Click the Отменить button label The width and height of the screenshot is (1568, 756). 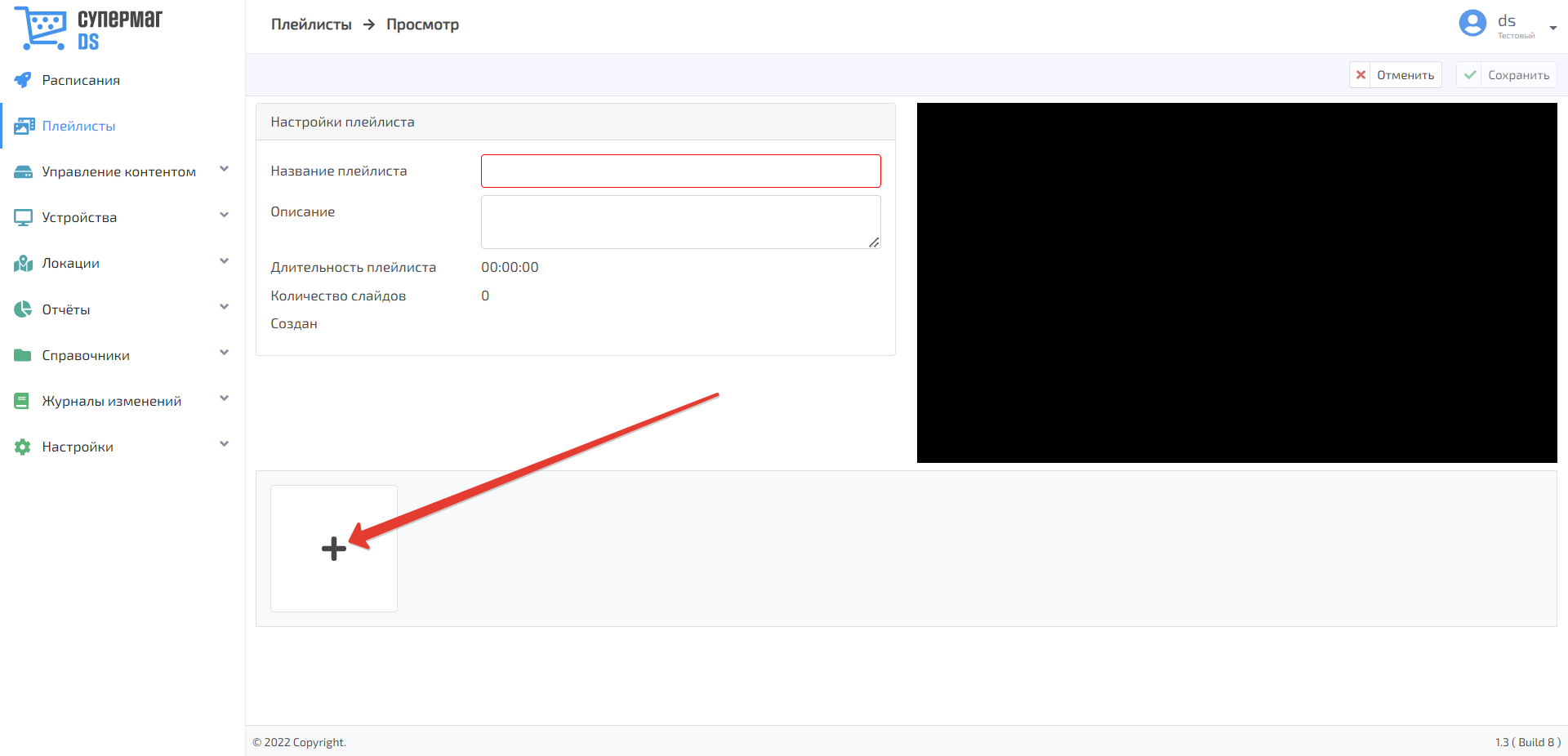point(1405,75)
